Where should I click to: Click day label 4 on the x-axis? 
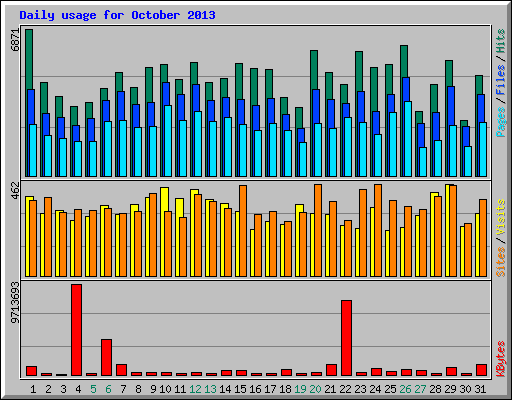point(78,389)
